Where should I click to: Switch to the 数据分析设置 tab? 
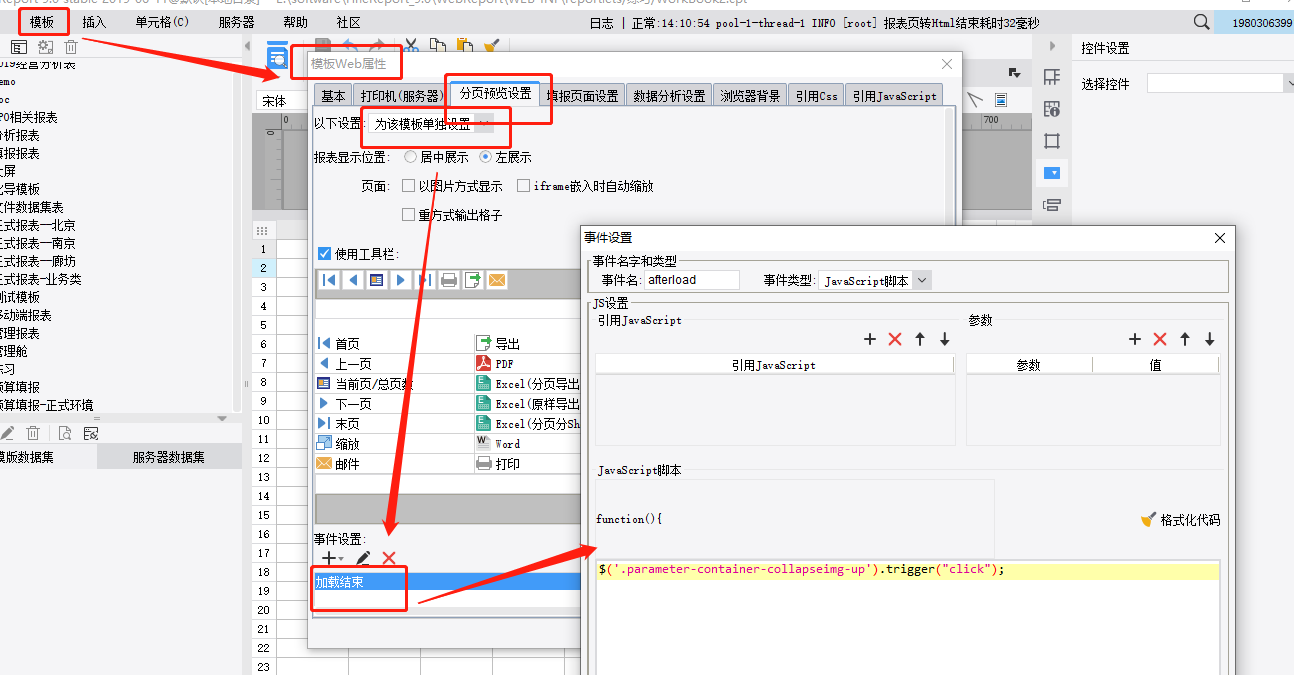pos(669,96)
